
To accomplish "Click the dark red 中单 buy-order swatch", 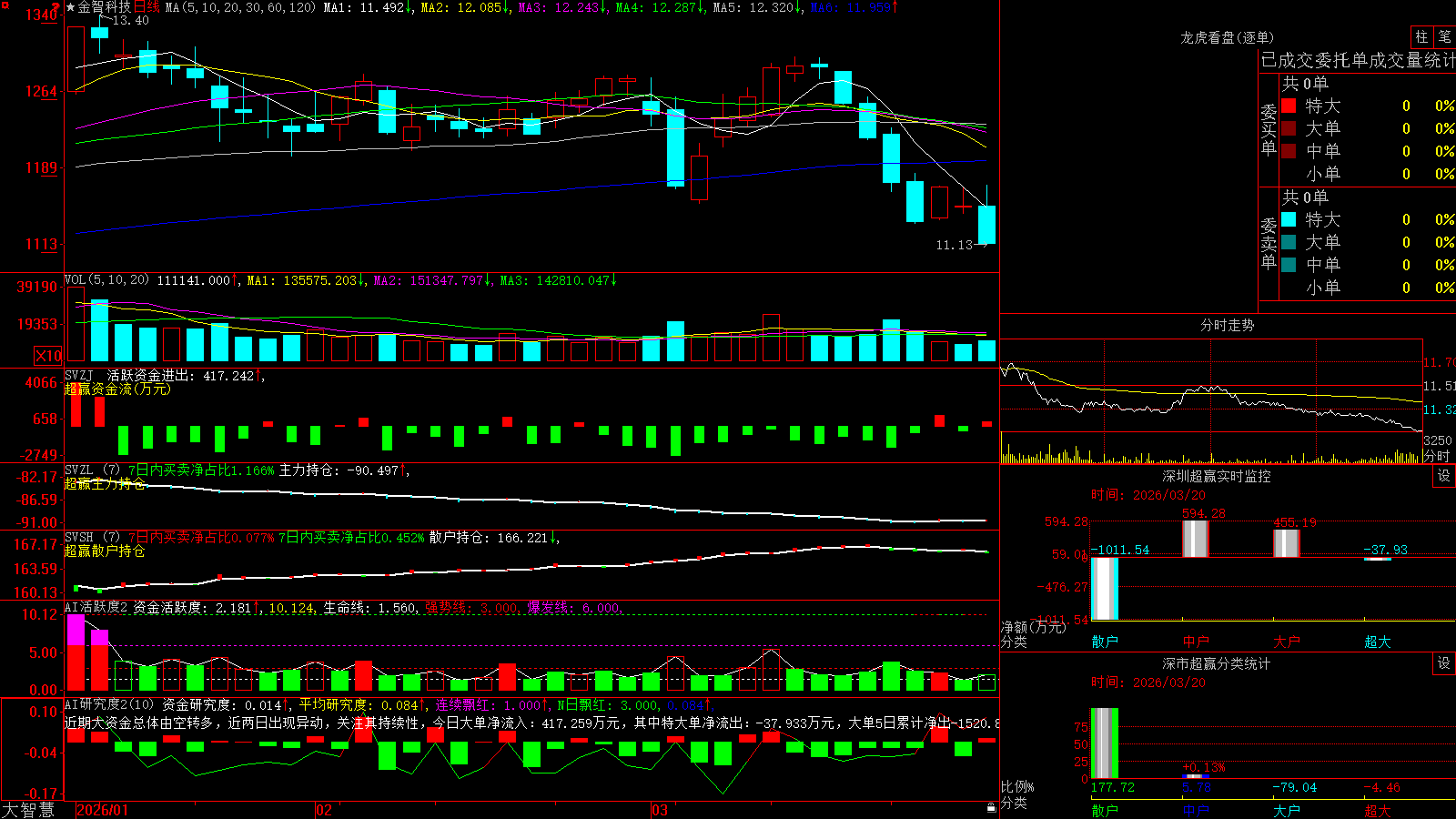I will [x=1289, y=150].
